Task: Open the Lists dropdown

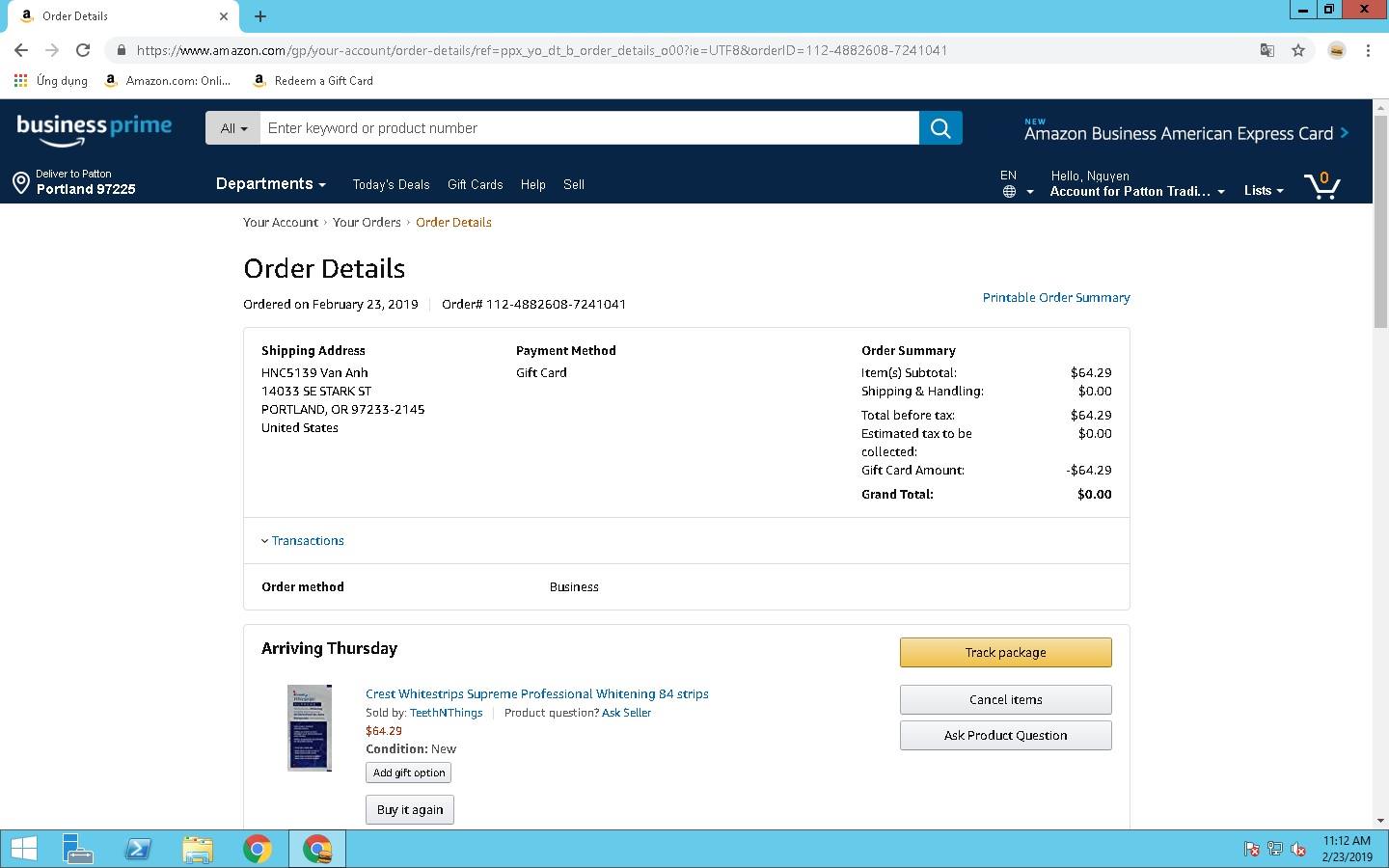Action: pos(1263,191)
